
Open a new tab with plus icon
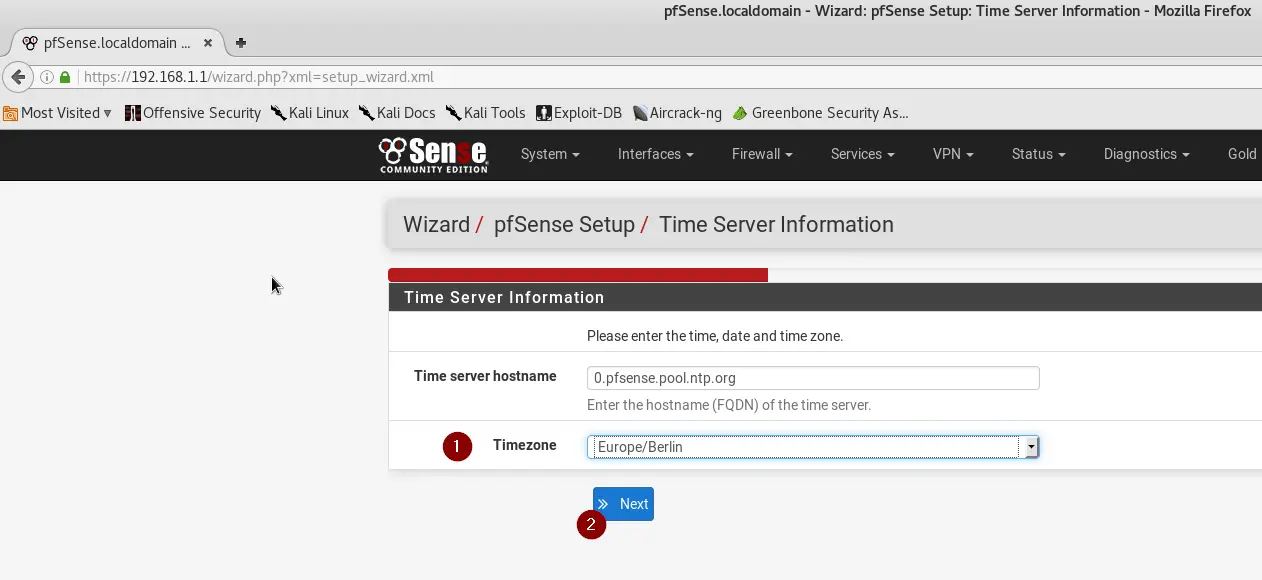[241, 43]
